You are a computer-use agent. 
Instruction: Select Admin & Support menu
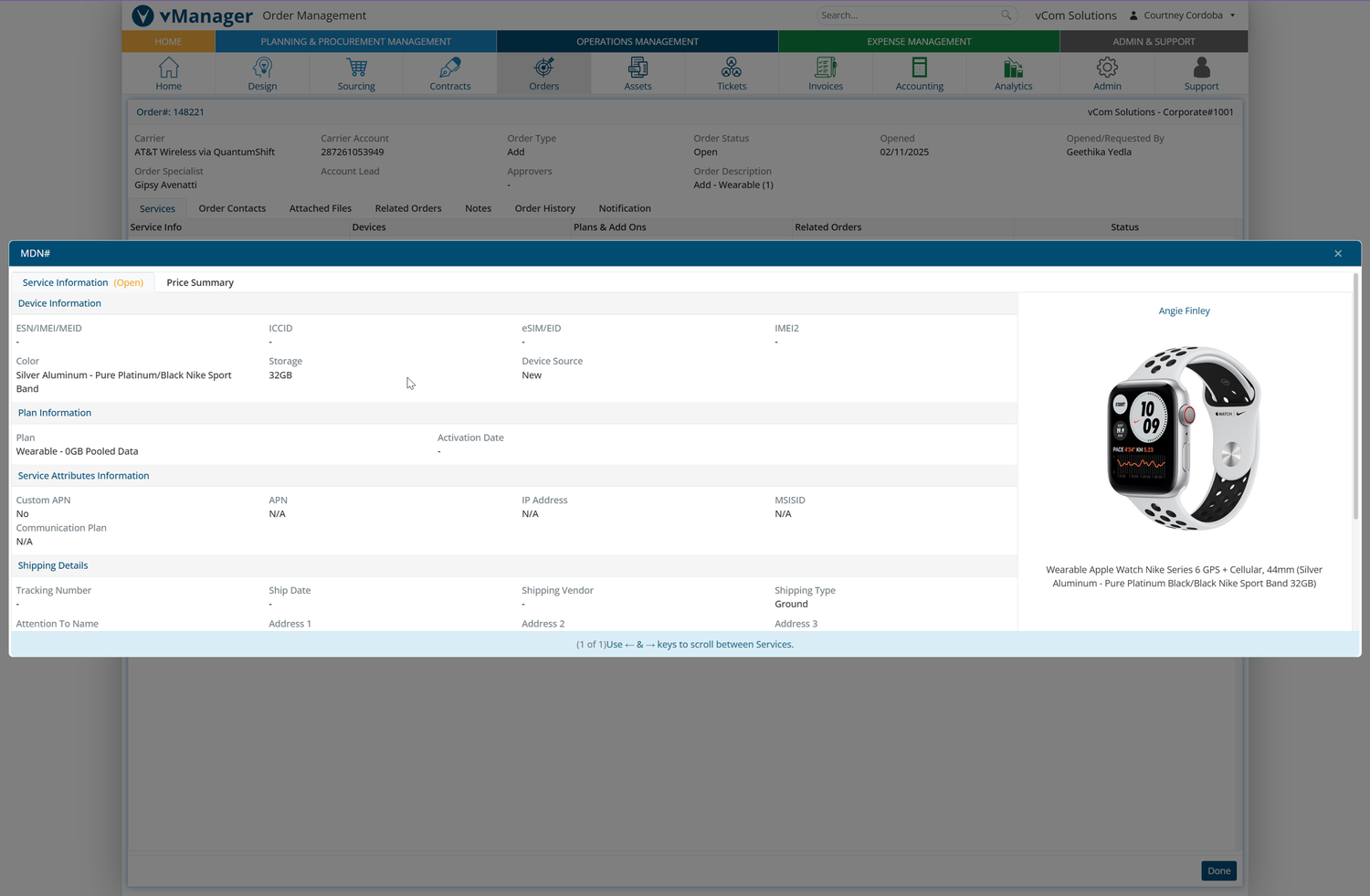[x=1154, y=41]
